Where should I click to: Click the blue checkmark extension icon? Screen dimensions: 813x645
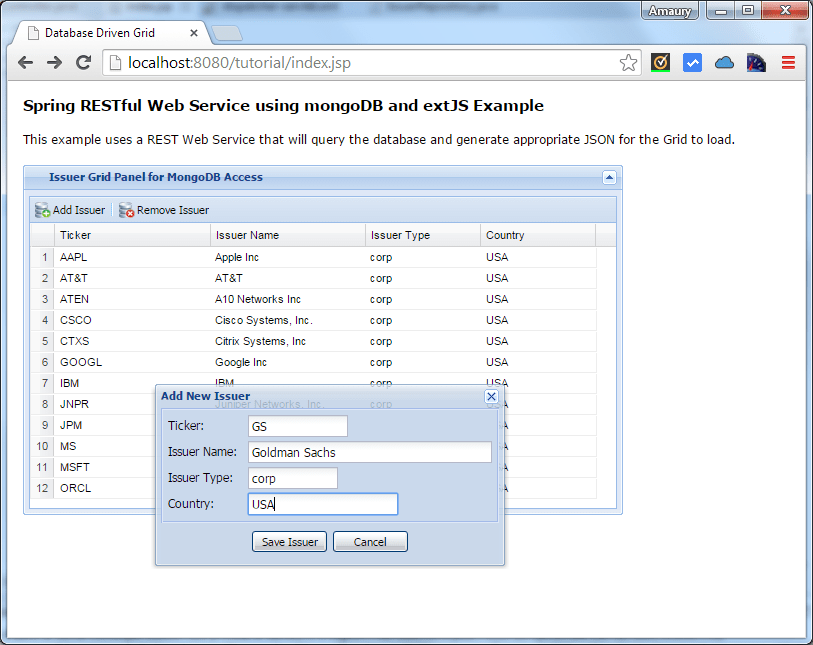tap(692, 62)
